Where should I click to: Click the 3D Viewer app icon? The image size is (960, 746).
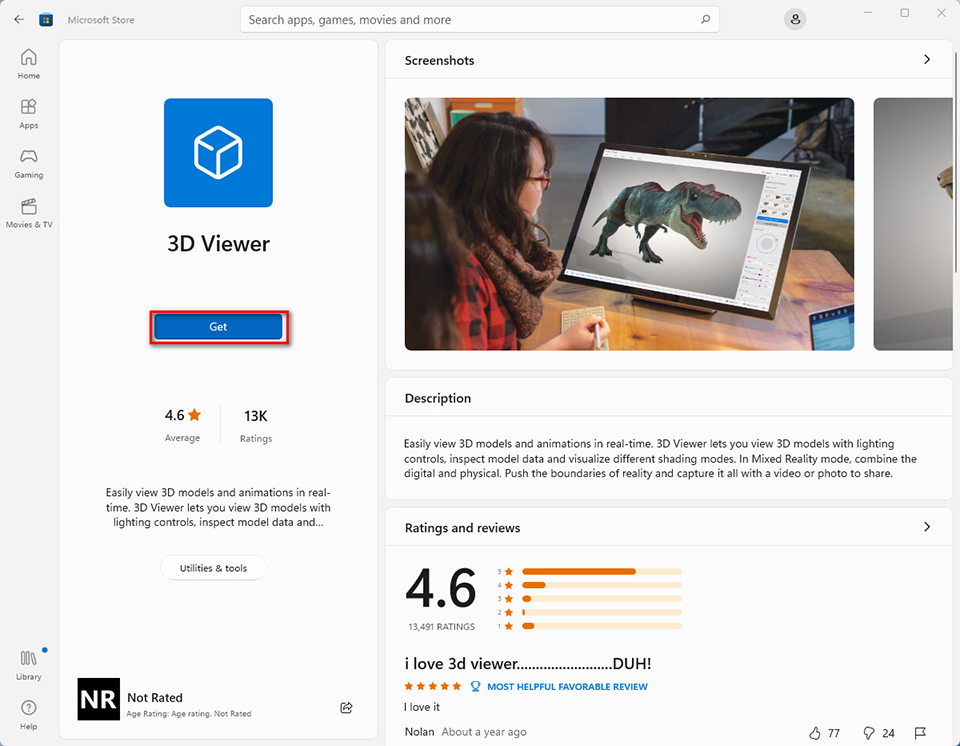[218, 153]
